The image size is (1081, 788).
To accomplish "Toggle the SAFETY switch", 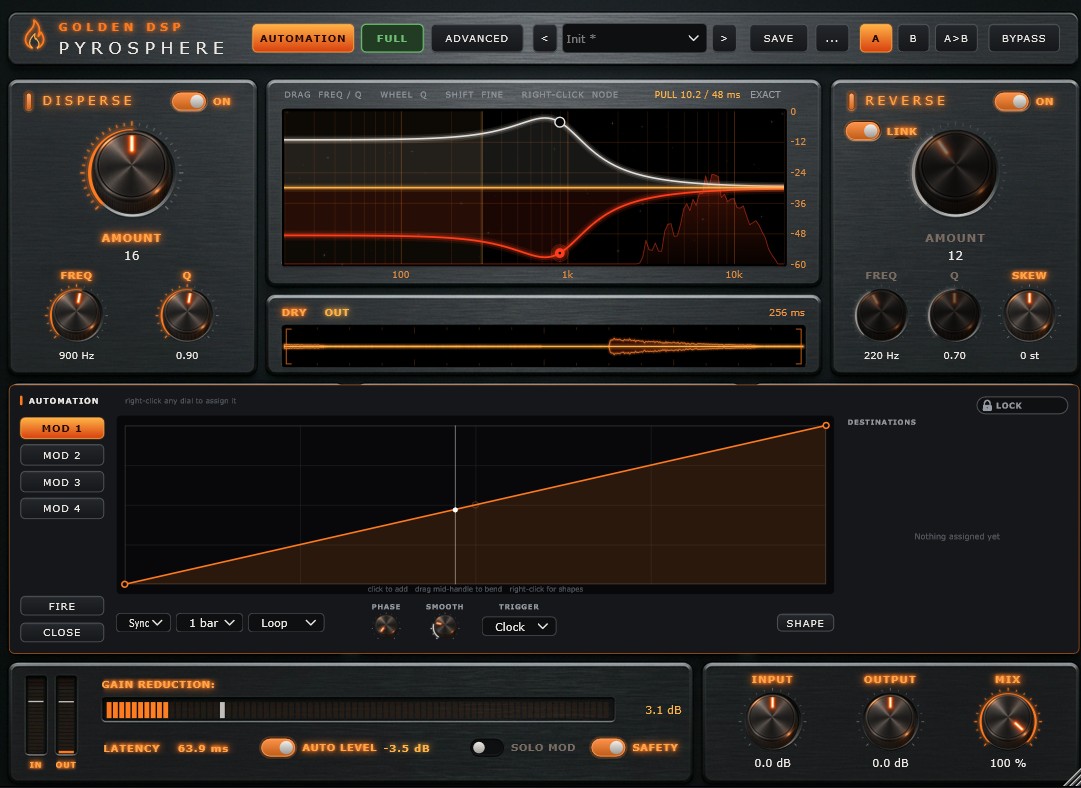I will [608, 747].
